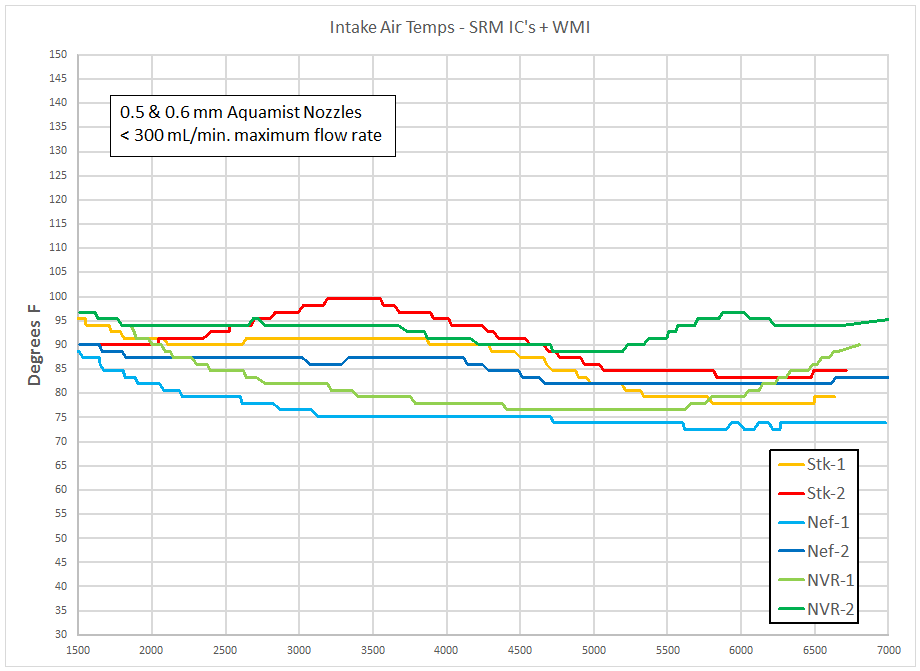Click the 150 label on vertical axis
The height and width of the screenshot is (671, 920).
pos(60,54)
